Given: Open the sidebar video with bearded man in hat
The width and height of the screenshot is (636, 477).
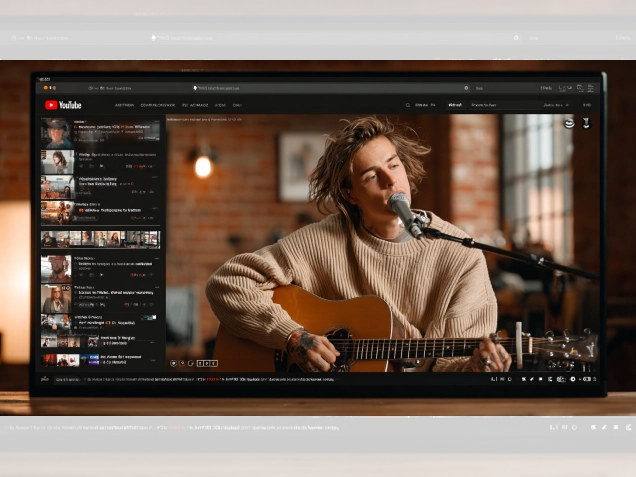Looking at the screenshot, I should 100,269.
